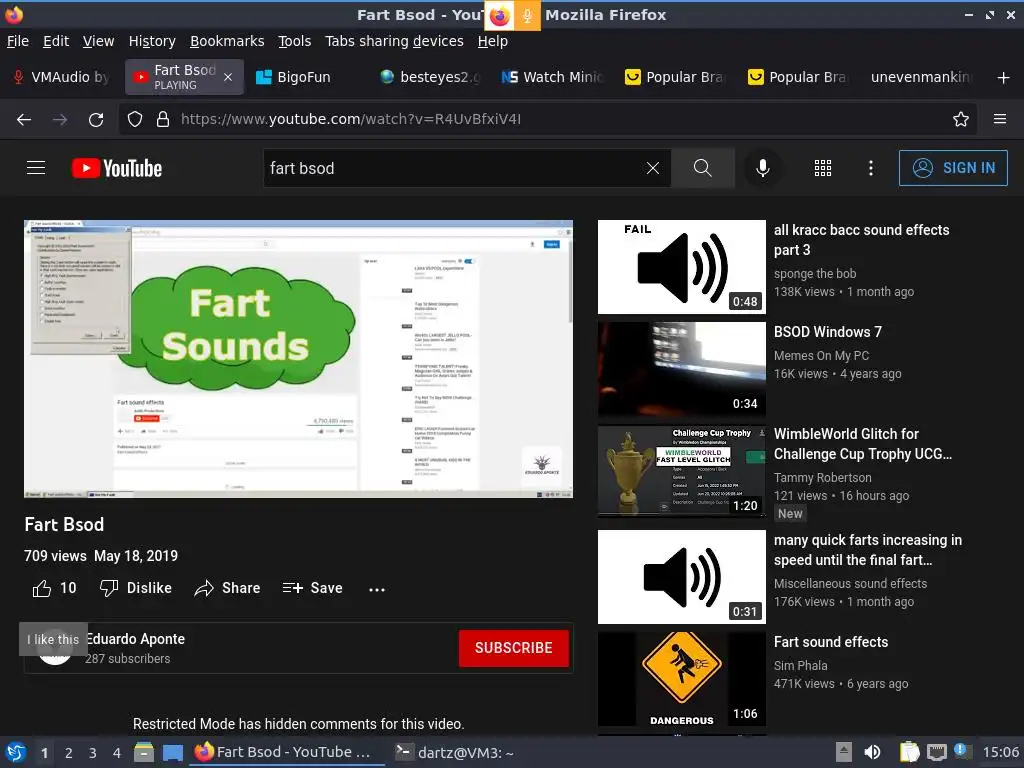Click the taskbar clock 15:06

click(1000, 752)
